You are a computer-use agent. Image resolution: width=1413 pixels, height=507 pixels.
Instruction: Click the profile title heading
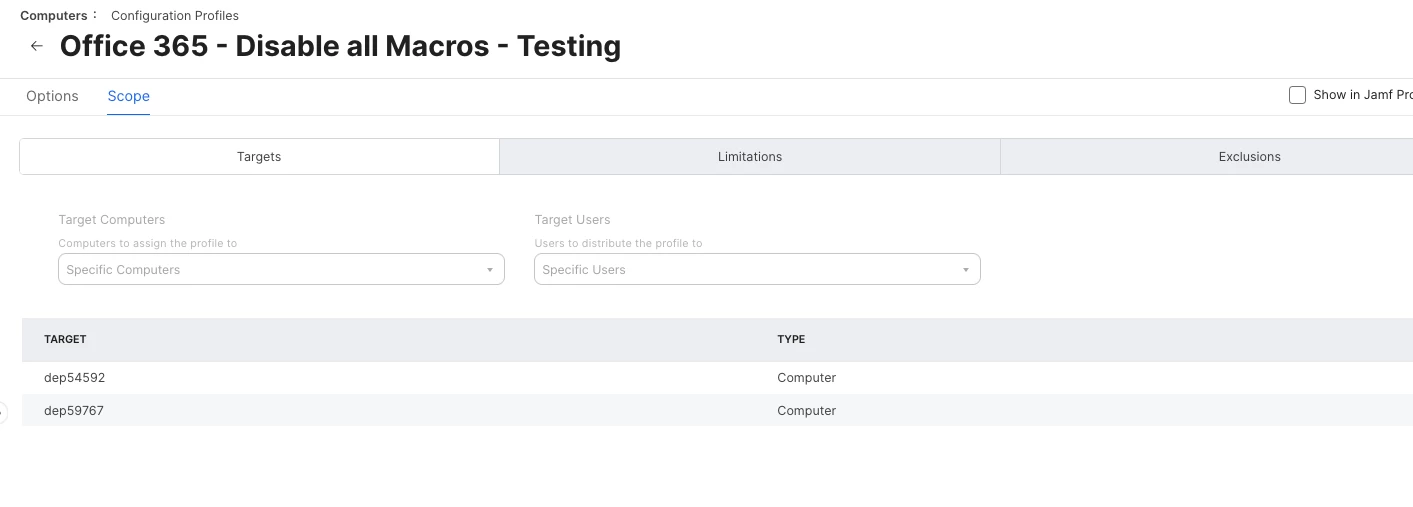340,46
